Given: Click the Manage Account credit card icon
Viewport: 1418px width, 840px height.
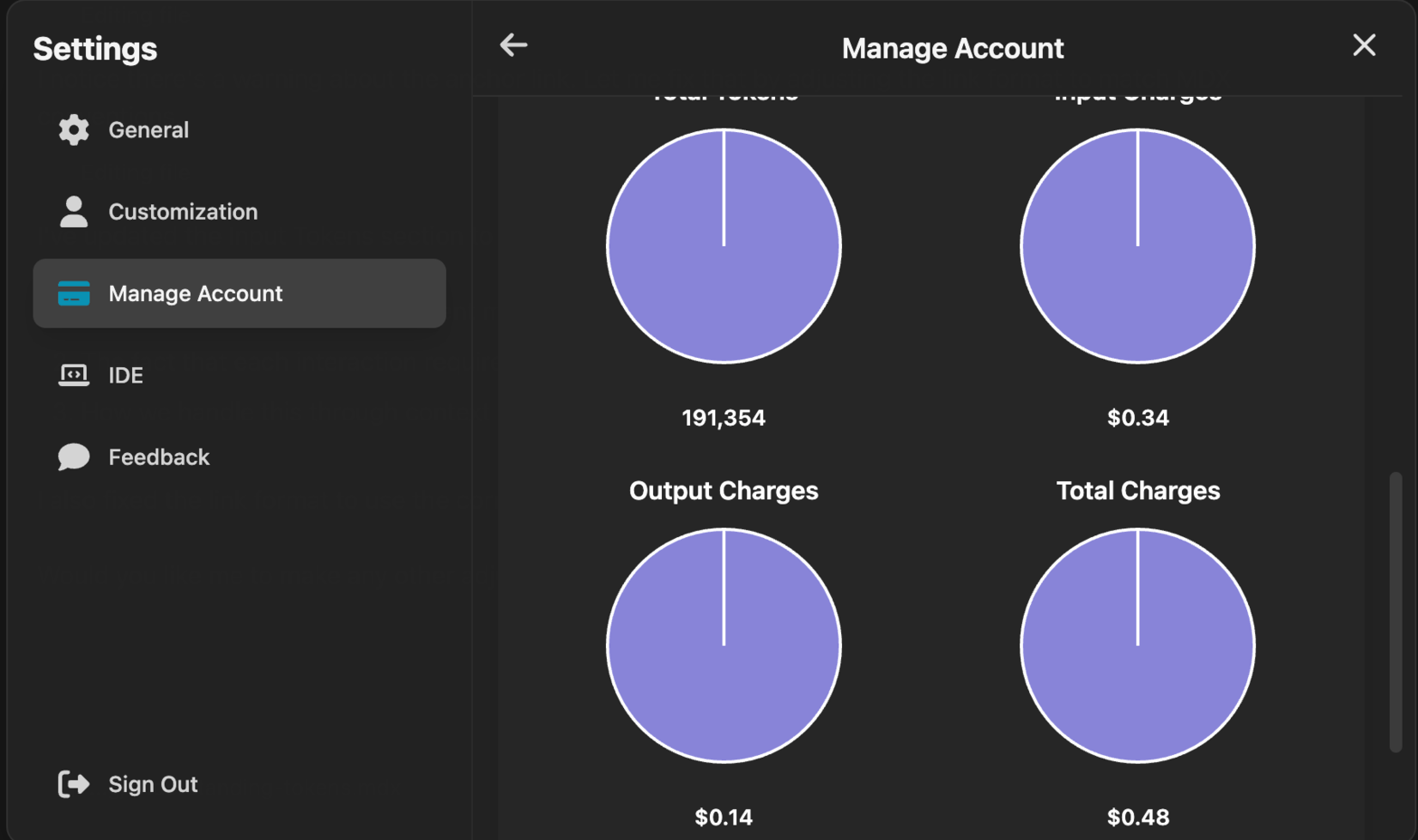Looking at the screenshot, I should click(73, 294).
